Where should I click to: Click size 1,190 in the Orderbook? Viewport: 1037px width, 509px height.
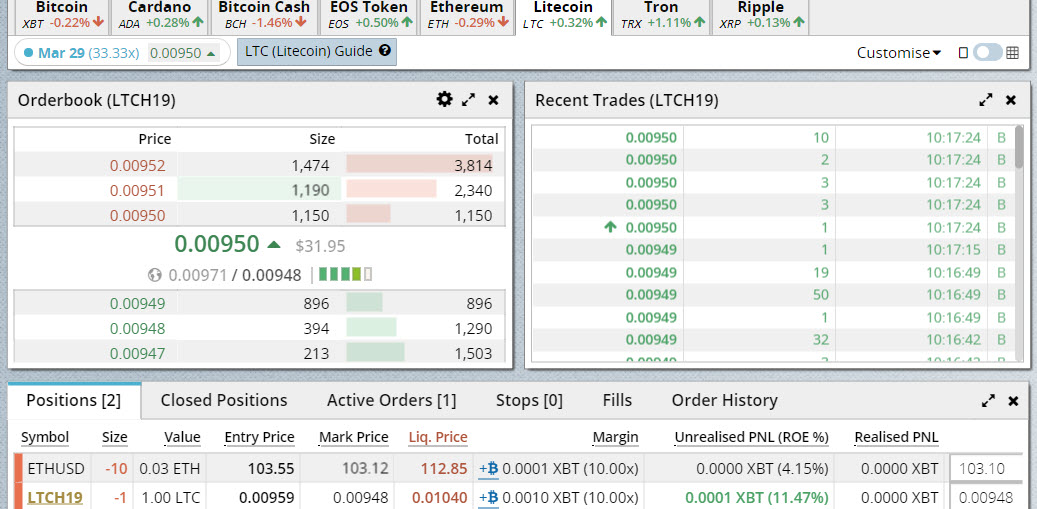point(310,191)
